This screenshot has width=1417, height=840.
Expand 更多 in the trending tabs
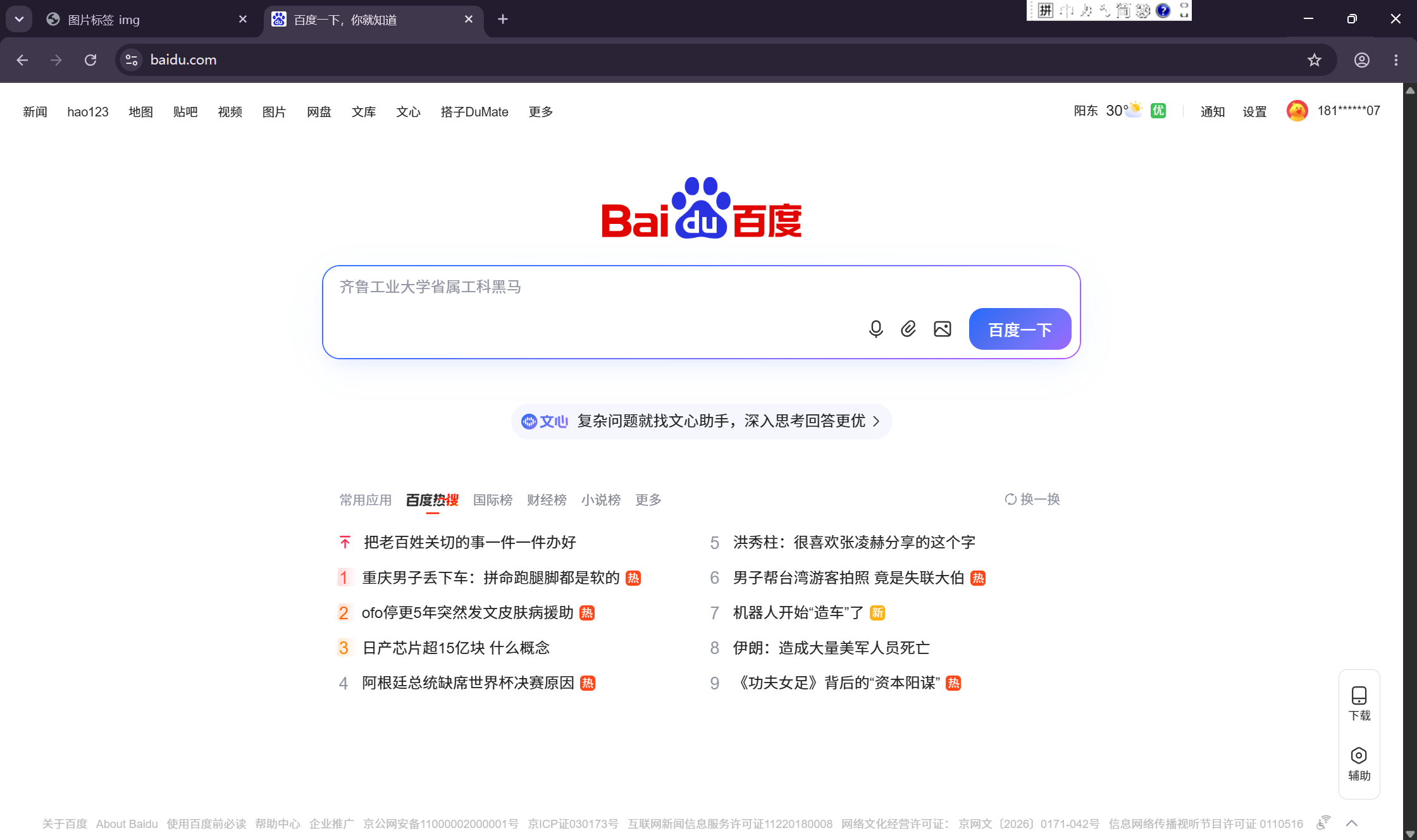click(648, 500)
